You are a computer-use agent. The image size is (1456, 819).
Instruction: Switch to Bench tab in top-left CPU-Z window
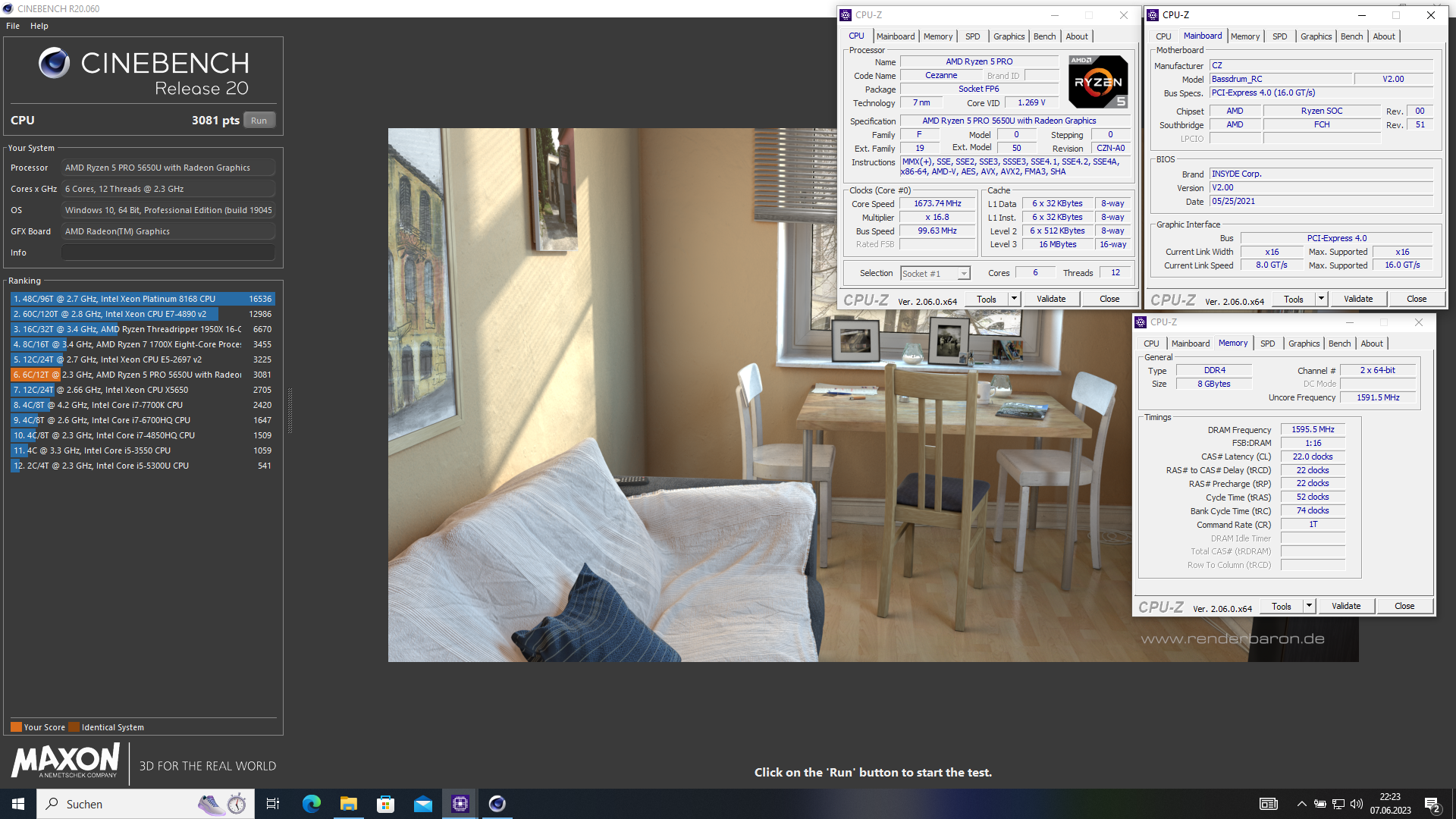click(x=1044, y=36)
